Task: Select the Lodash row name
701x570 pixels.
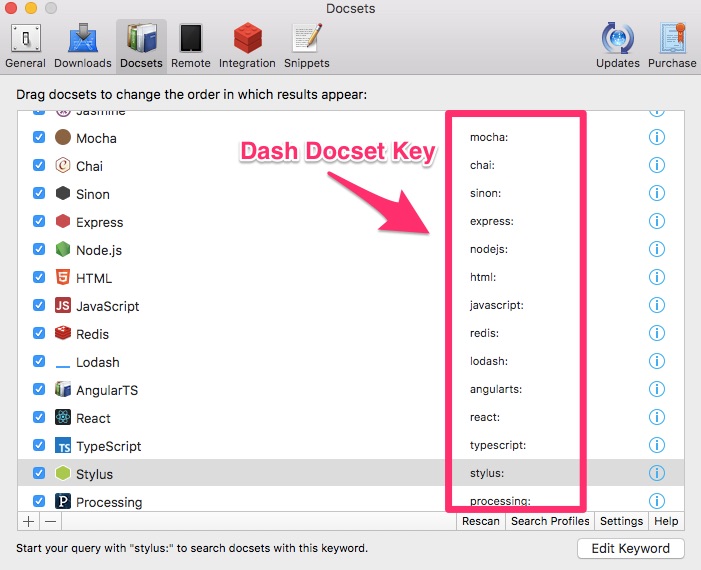Action: 97,362
